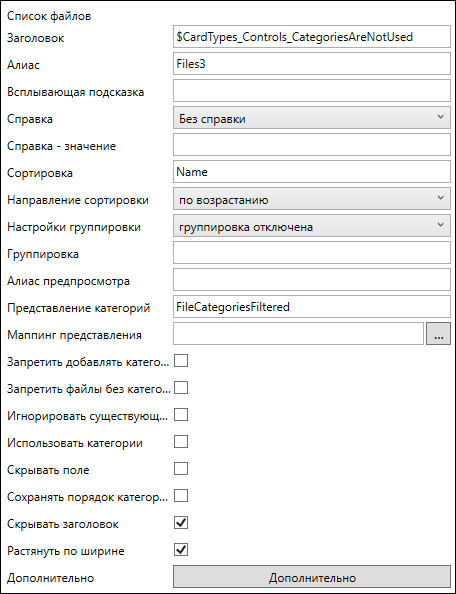This screenshot has width=456, height=594.
Task: Toggle Игнорировать существующие checkbox
Action: [x=181, y=415]
